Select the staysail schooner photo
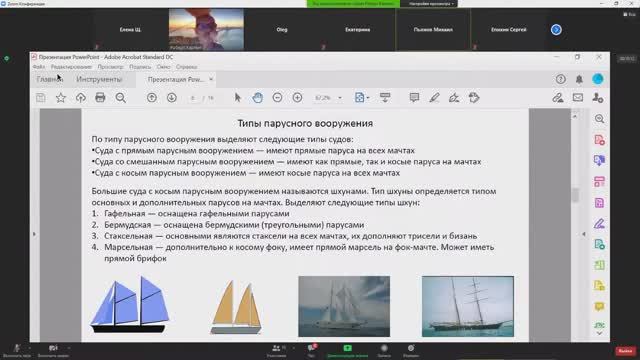The height and width of the screenshot is (360, 640). tap(344, 306)
